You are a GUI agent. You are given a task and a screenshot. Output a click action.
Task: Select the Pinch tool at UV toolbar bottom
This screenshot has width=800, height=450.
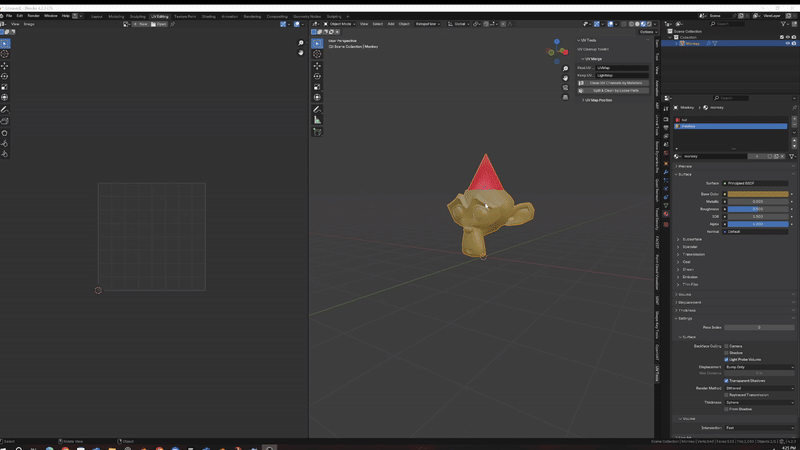(5, 154)
